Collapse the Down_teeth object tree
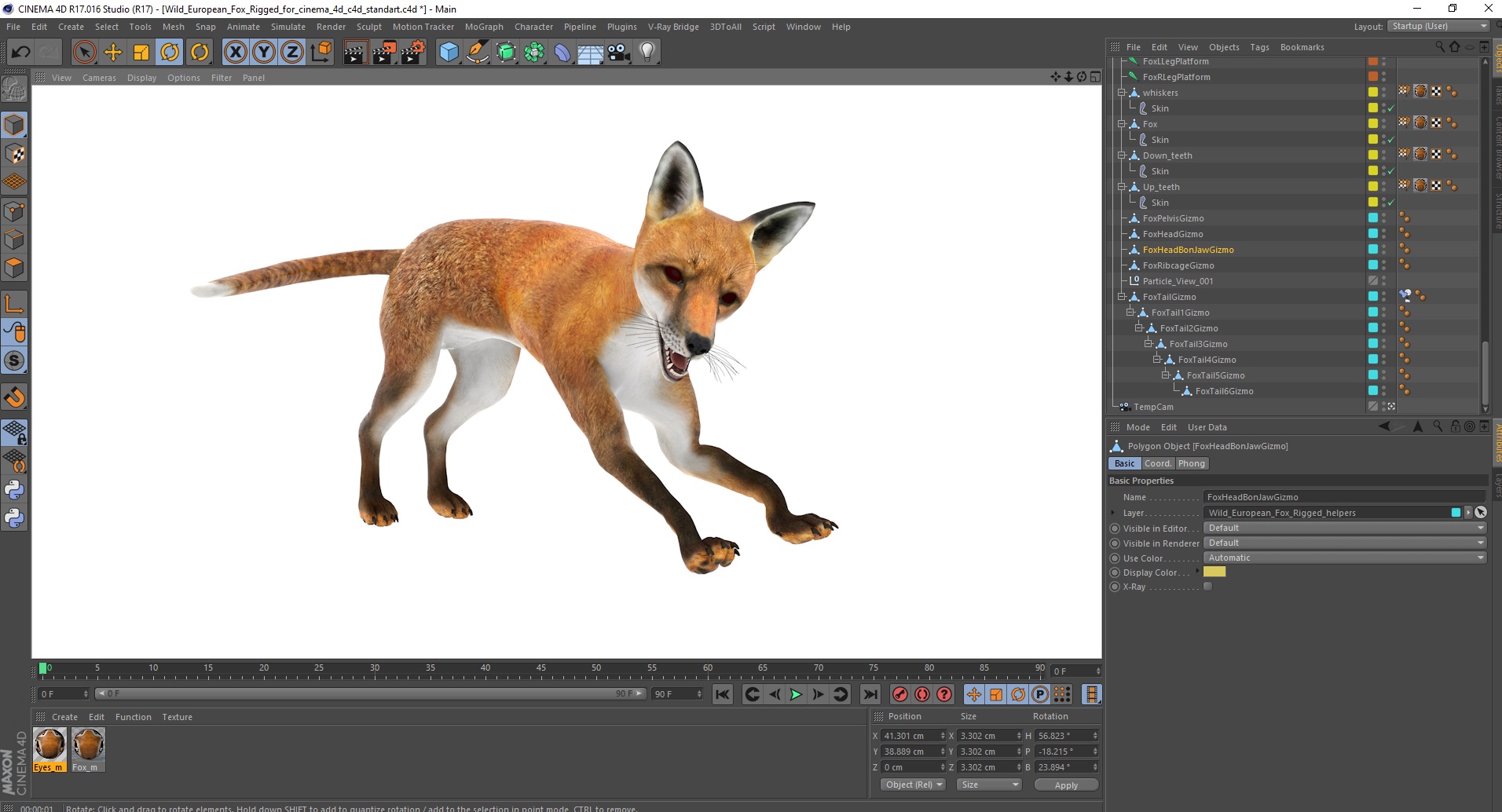Screen dimensions: 1502x812 coord(1122,155)
